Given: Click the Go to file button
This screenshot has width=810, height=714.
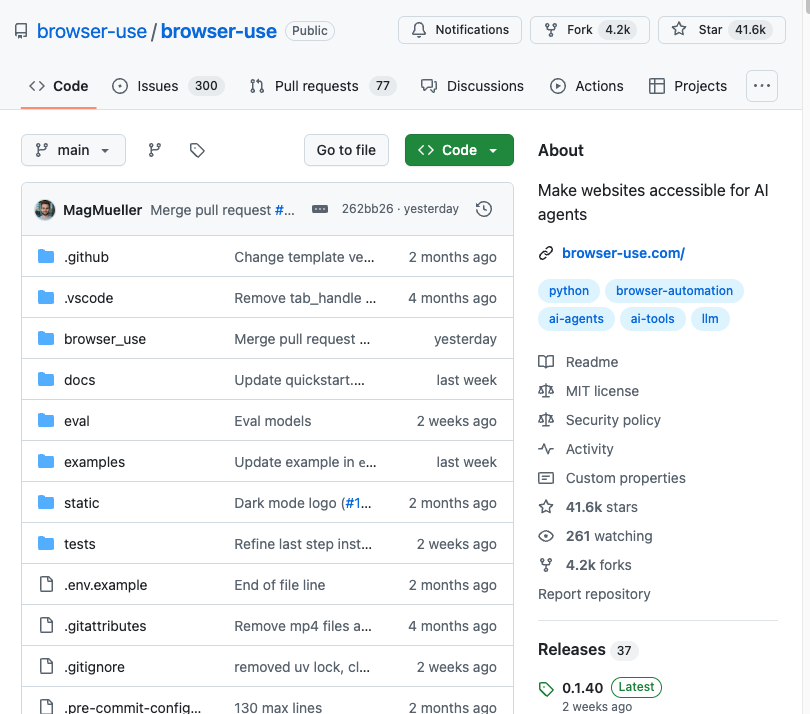Looking at the screenshot, I should click(x=346, y=150).
